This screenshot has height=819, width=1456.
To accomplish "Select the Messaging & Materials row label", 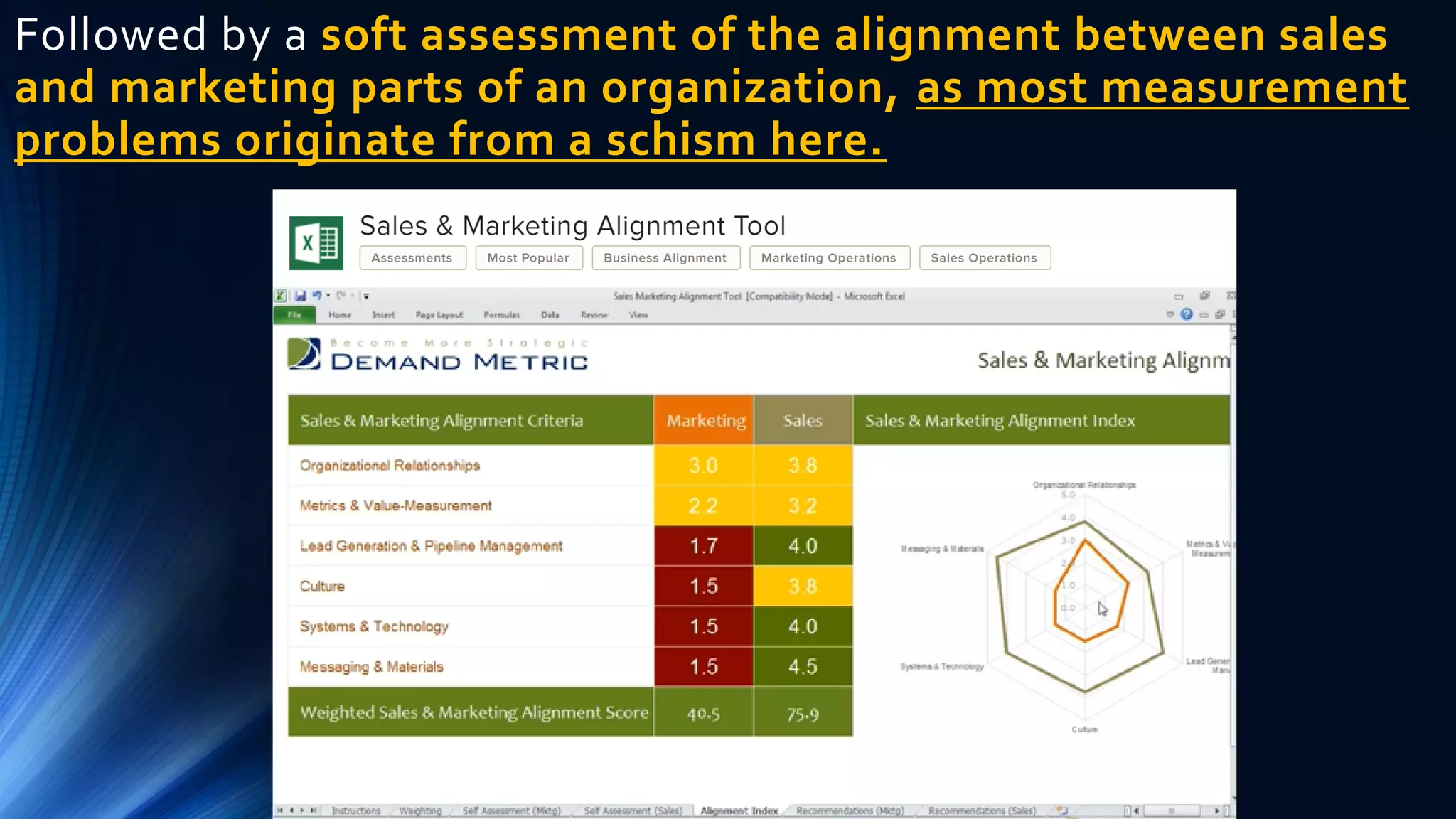I will (371, 667).
